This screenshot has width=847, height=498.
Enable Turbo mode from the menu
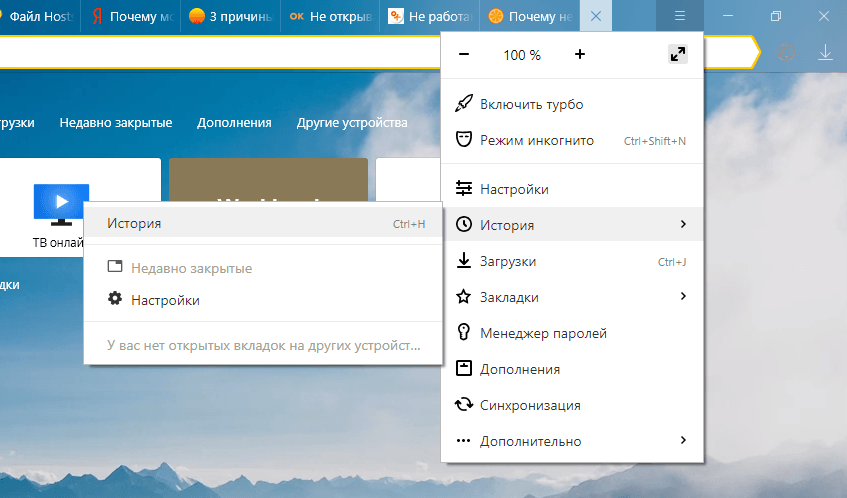(531, 104)
